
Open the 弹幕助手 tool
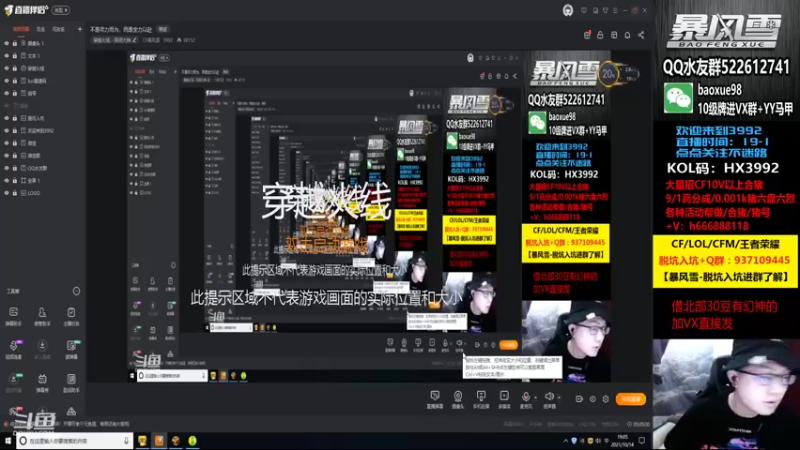click(14, 316)
